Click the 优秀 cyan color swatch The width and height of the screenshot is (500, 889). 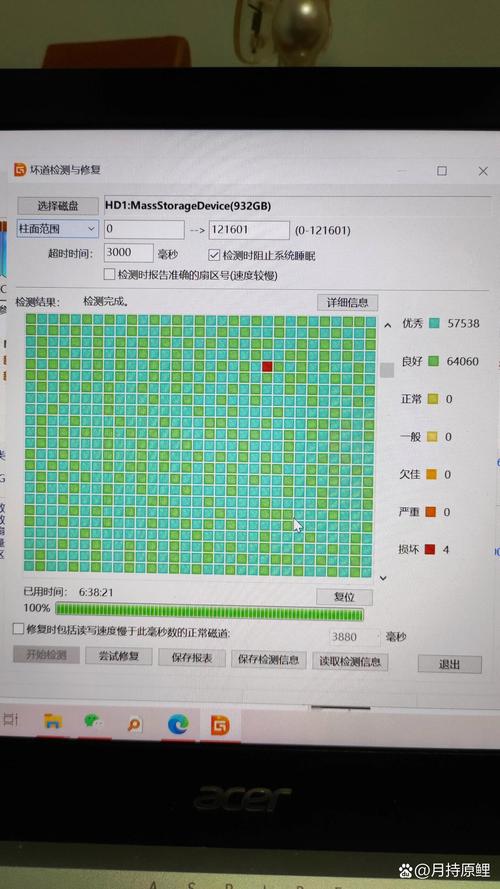[434, 324]
